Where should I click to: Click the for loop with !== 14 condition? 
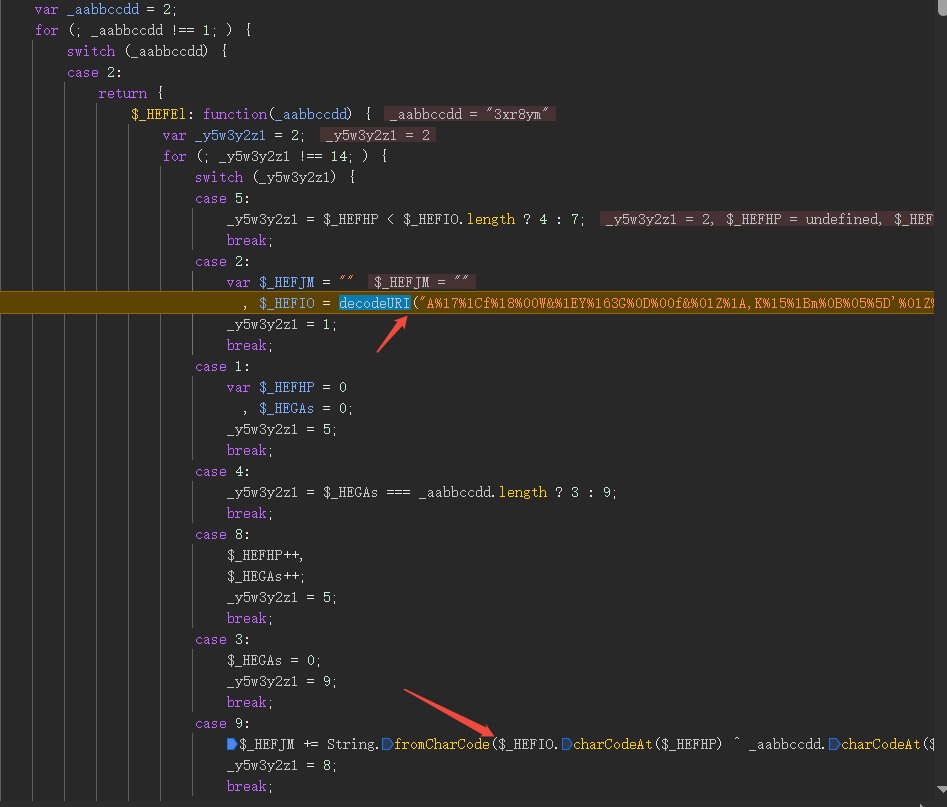point(275,156)
